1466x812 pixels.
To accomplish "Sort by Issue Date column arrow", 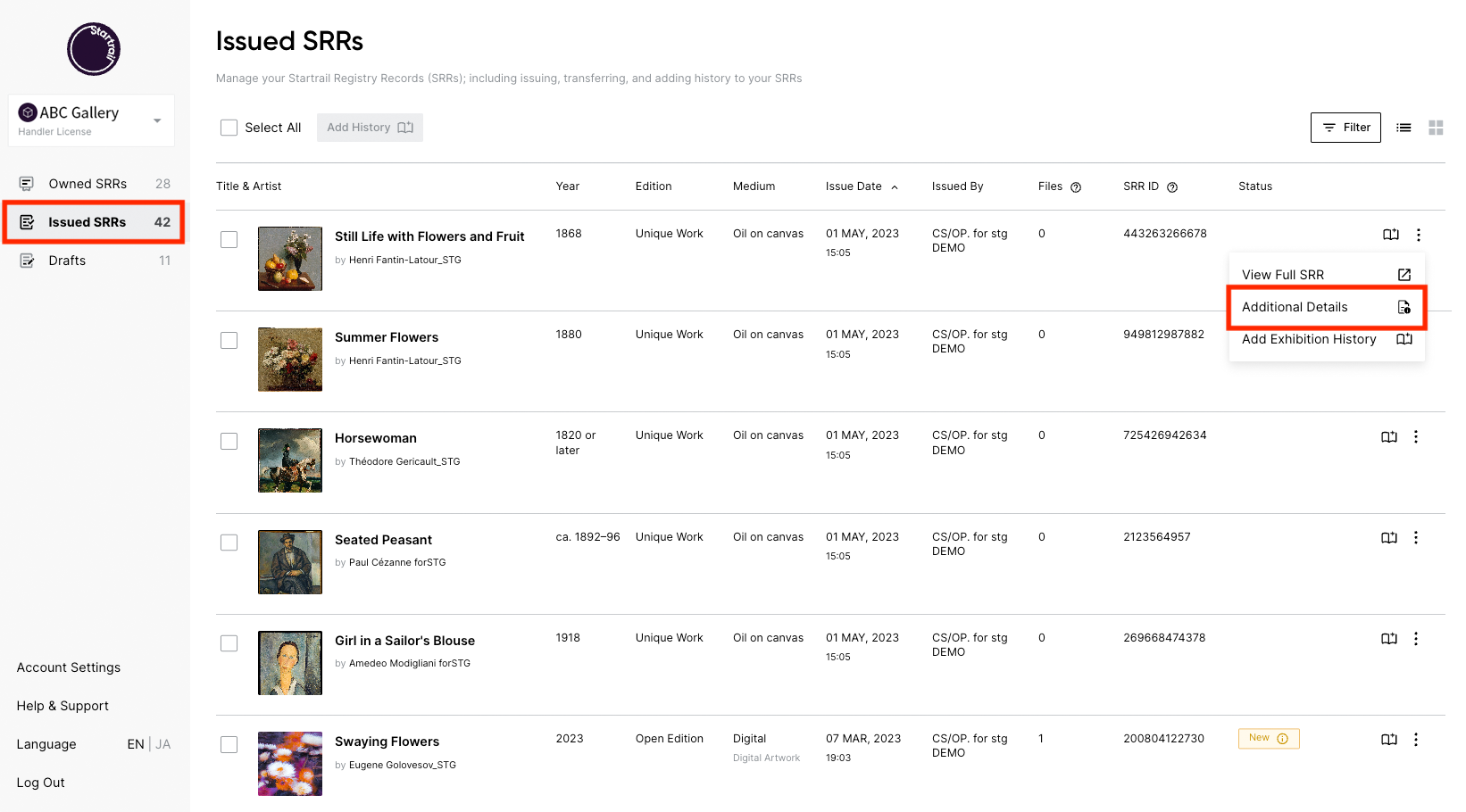I will coord(895,187).
